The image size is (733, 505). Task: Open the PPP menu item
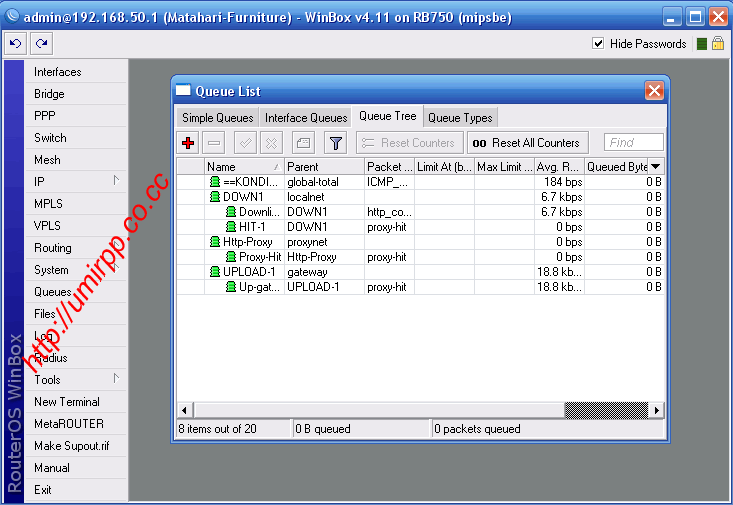tap(76, 115)
